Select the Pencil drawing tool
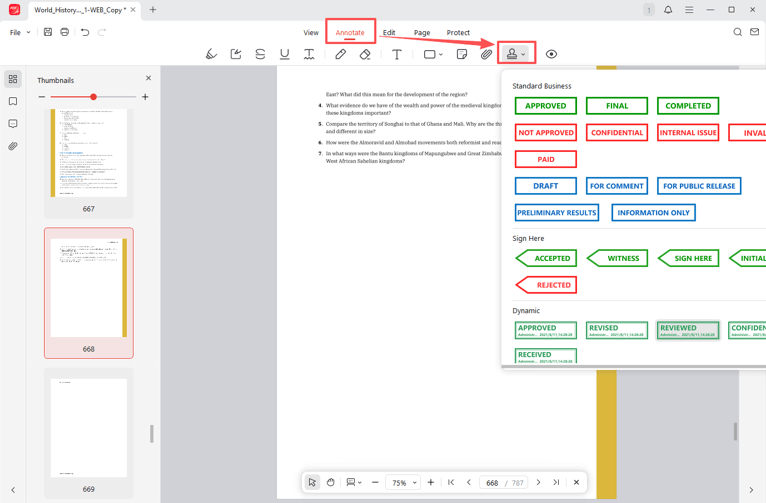The width and height of the screenshot is (766, 503). [340, 54]
